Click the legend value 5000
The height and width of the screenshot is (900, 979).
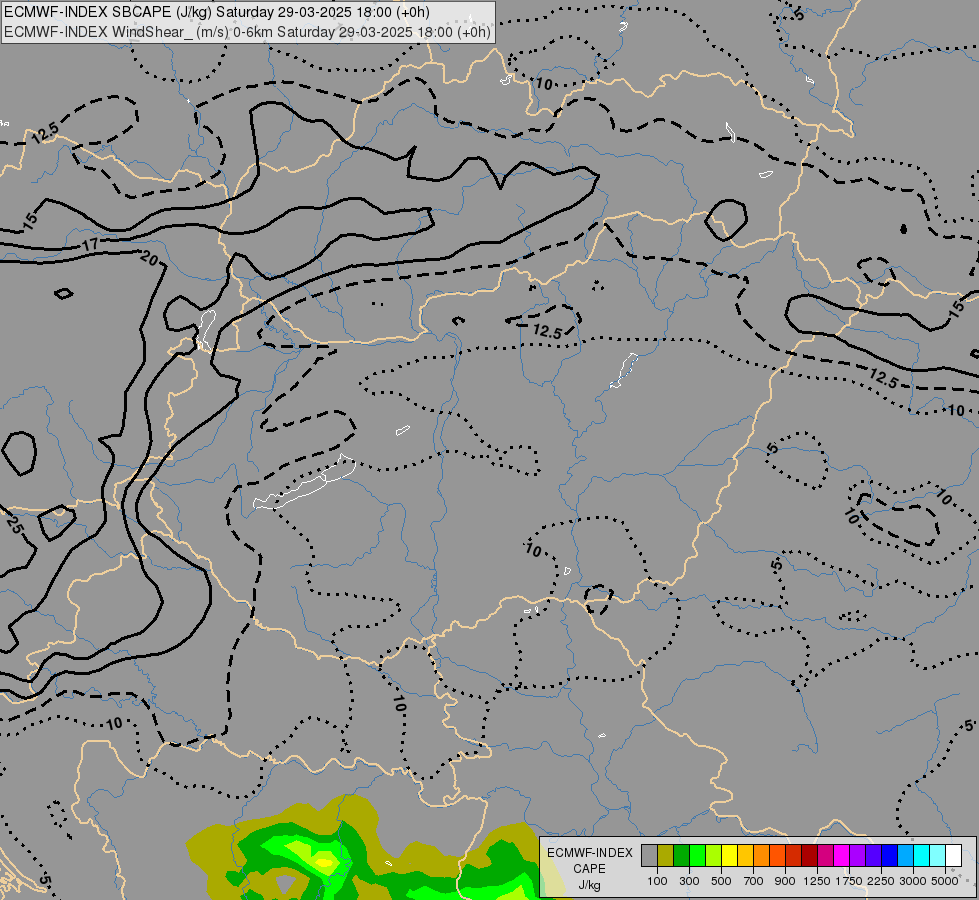945,881
